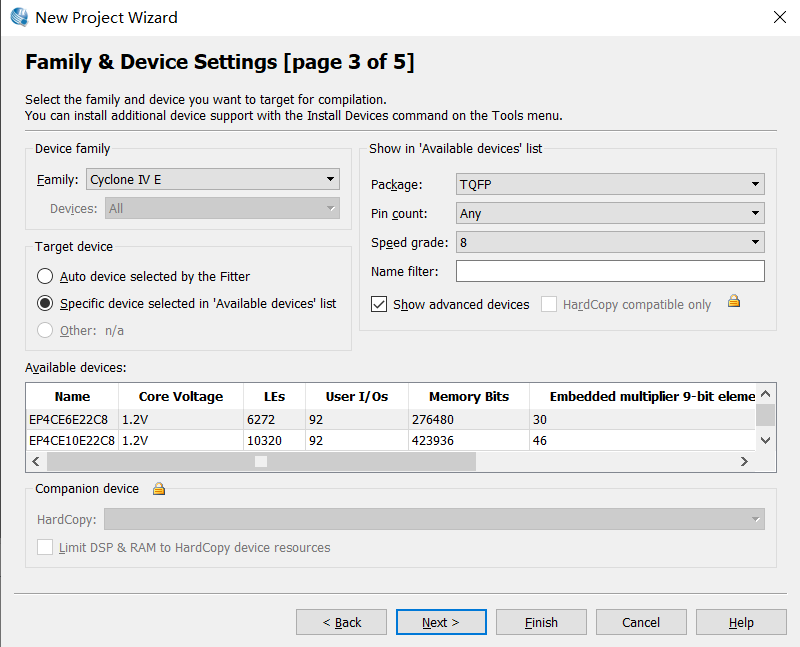
Task: Select the EP4CE6E22C8 device row
Action: [x=72, y=419]
